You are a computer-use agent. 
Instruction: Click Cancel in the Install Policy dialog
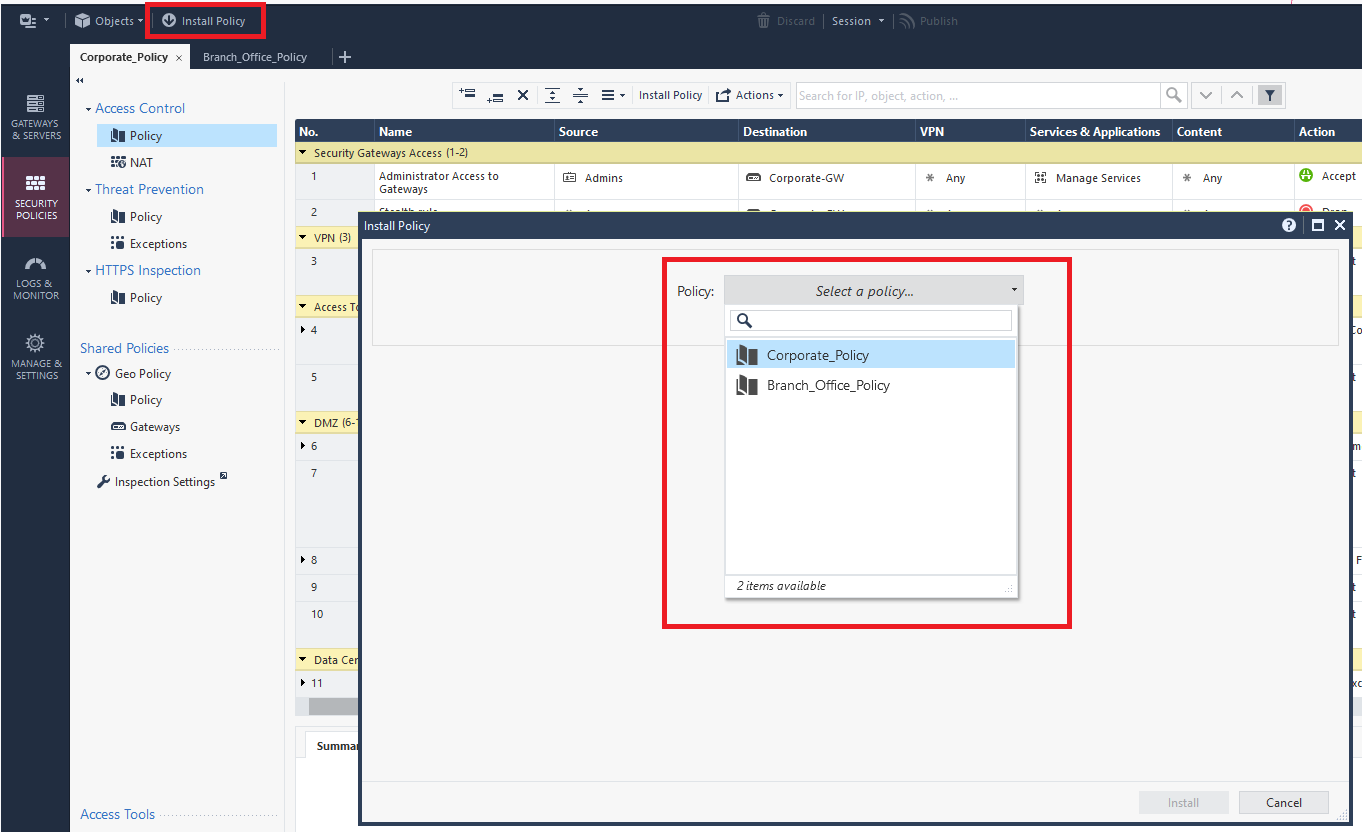[1283, 802]
